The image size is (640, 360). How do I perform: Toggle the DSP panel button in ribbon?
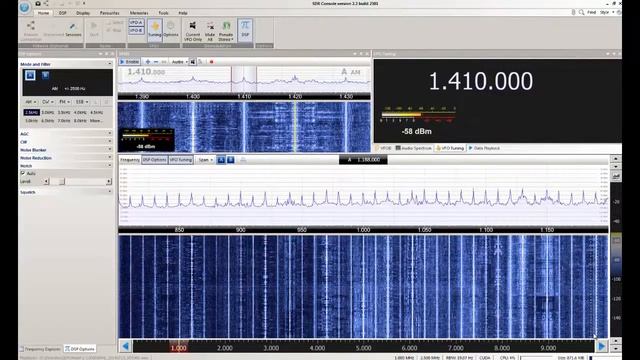(x=245, y=29)
